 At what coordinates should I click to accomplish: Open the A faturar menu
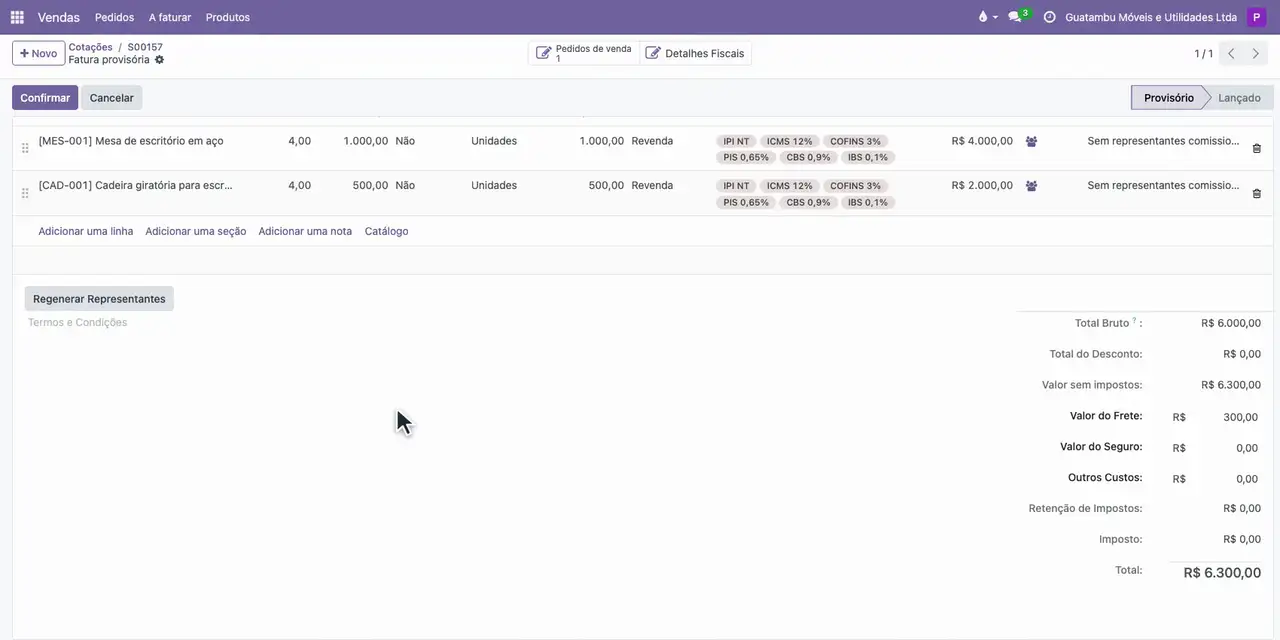[x=170, y=17]
